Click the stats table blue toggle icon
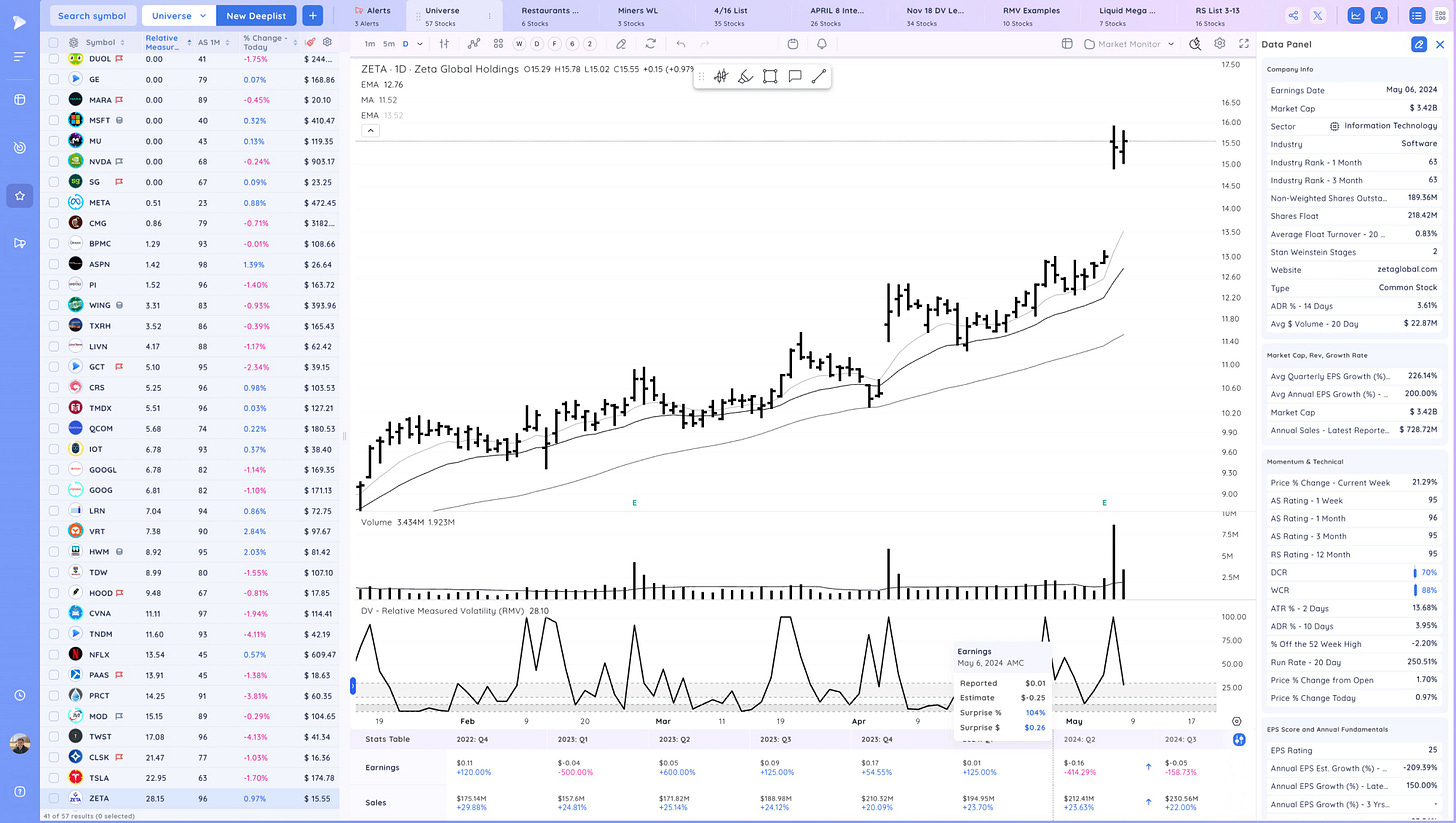This screenshot has width=1456, height=823. [1239, 740]
